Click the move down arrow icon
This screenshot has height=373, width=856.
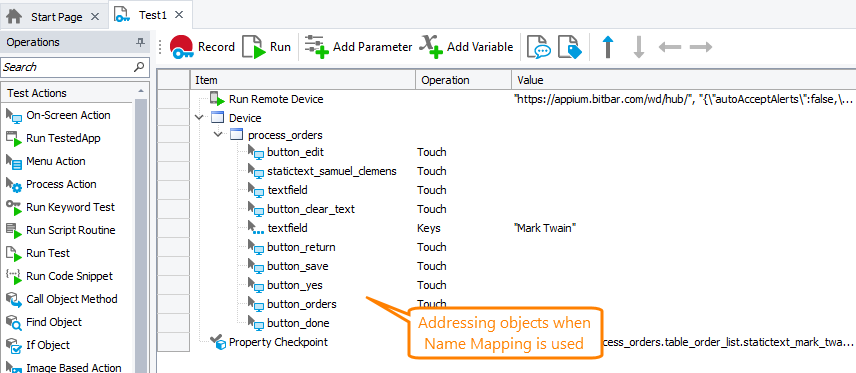(639, 47)
